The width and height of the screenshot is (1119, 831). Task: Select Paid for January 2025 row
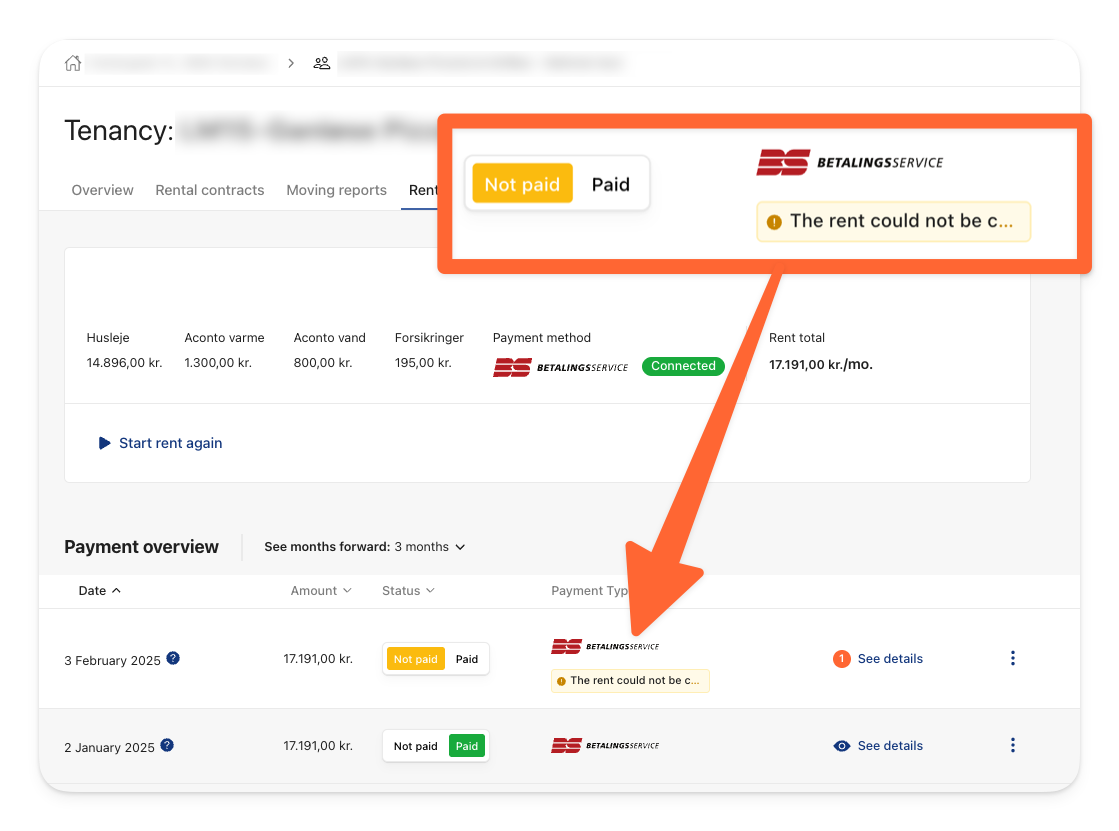[x=467, y=746]
